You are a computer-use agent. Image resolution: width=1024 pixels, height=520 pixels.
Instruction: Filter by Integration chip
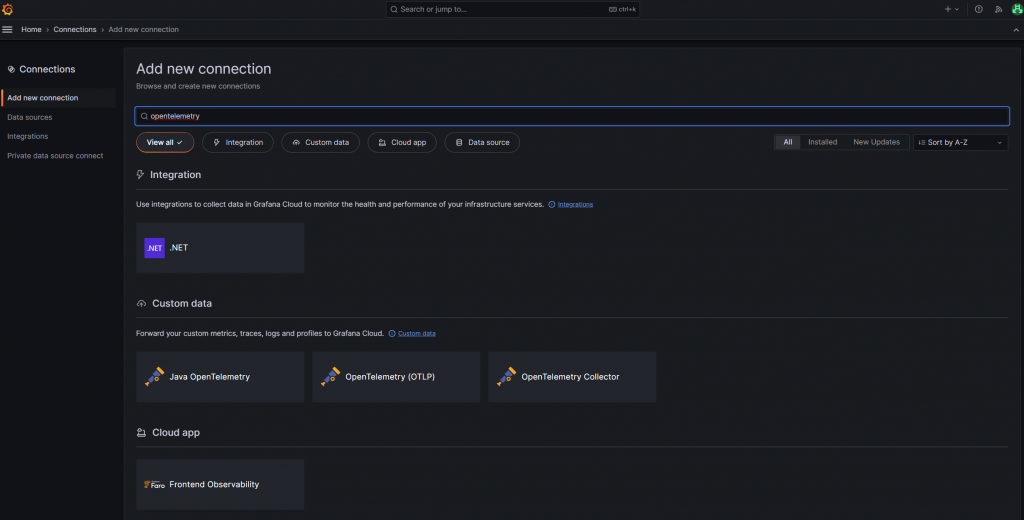pyautogui.click(x=238, y=142)
